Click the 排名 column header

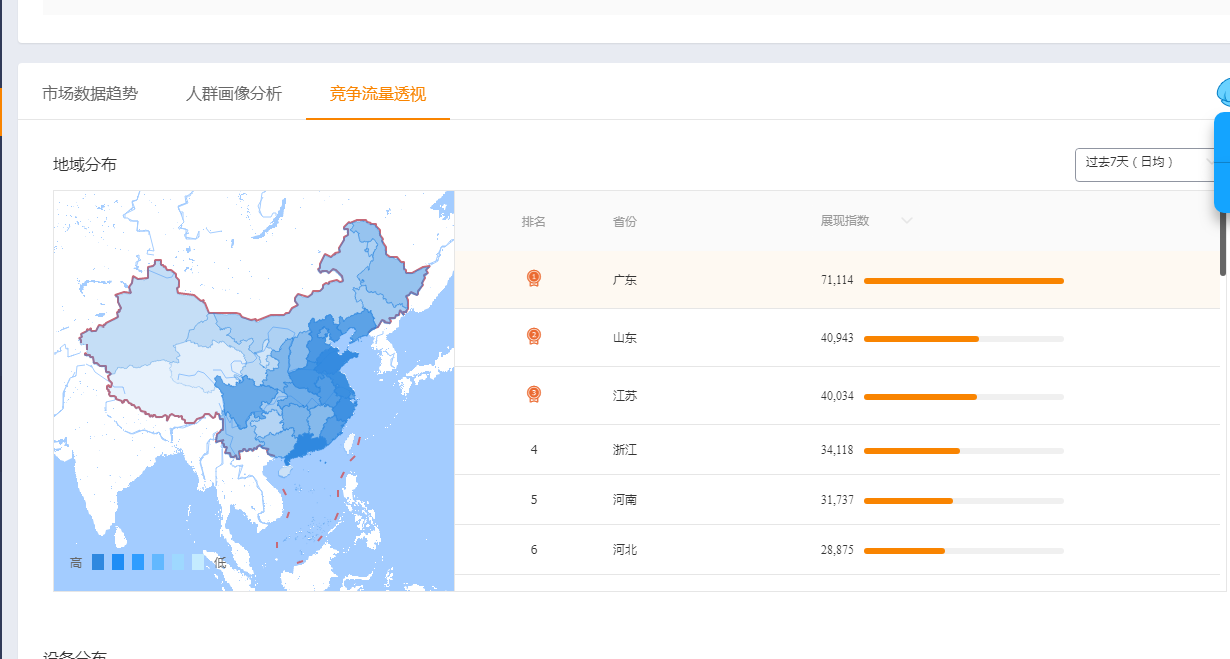click(534, 221)
